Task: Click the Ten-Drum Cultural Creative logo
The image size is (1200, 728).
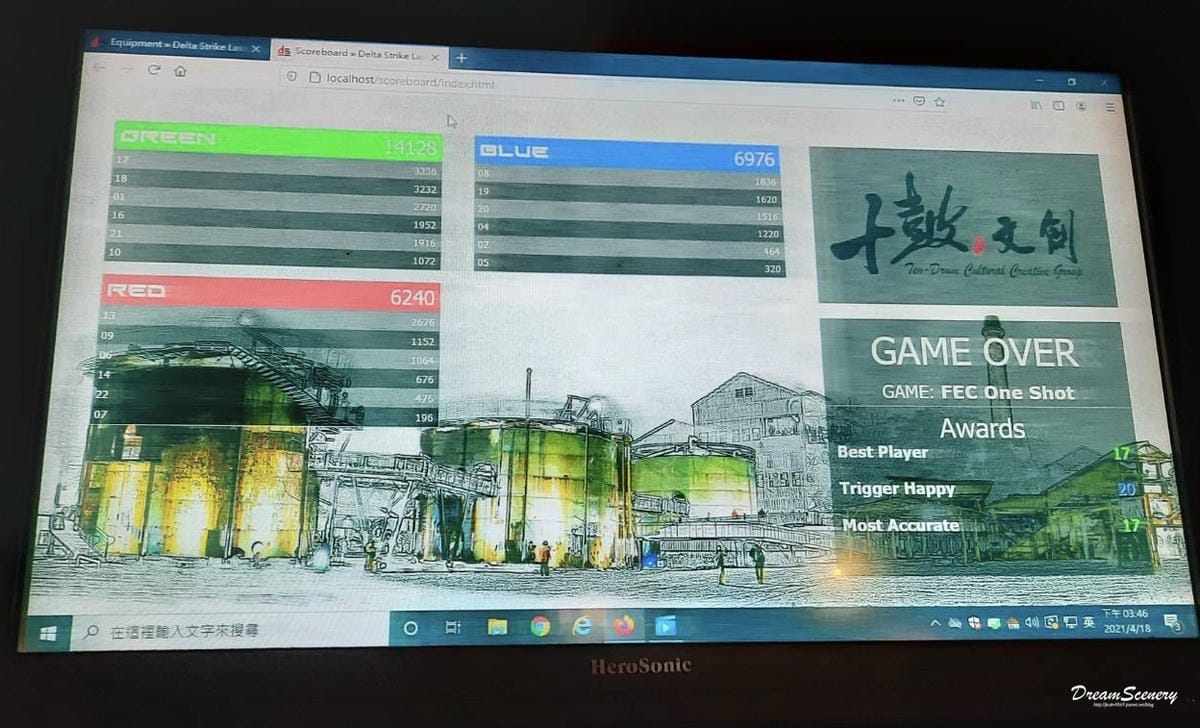Action: click(964, 228)
